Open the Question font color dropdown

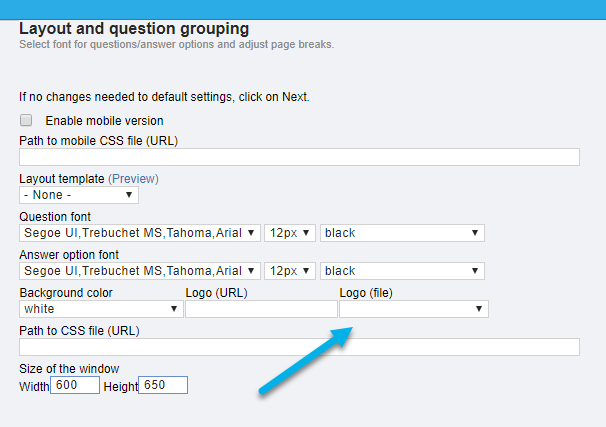[x=402, y=233]
